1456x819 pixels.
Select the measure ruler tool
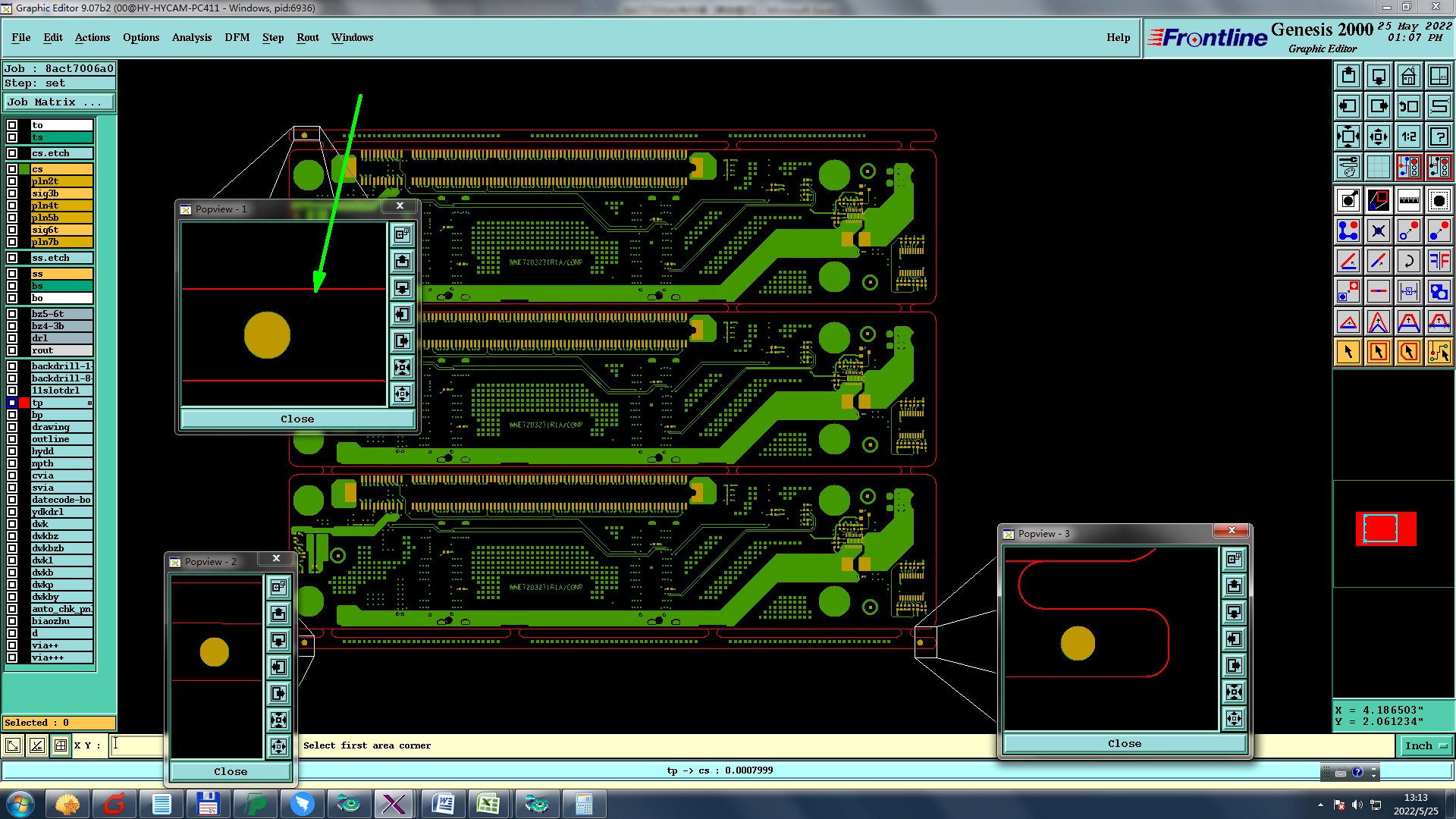(1408, 200)
